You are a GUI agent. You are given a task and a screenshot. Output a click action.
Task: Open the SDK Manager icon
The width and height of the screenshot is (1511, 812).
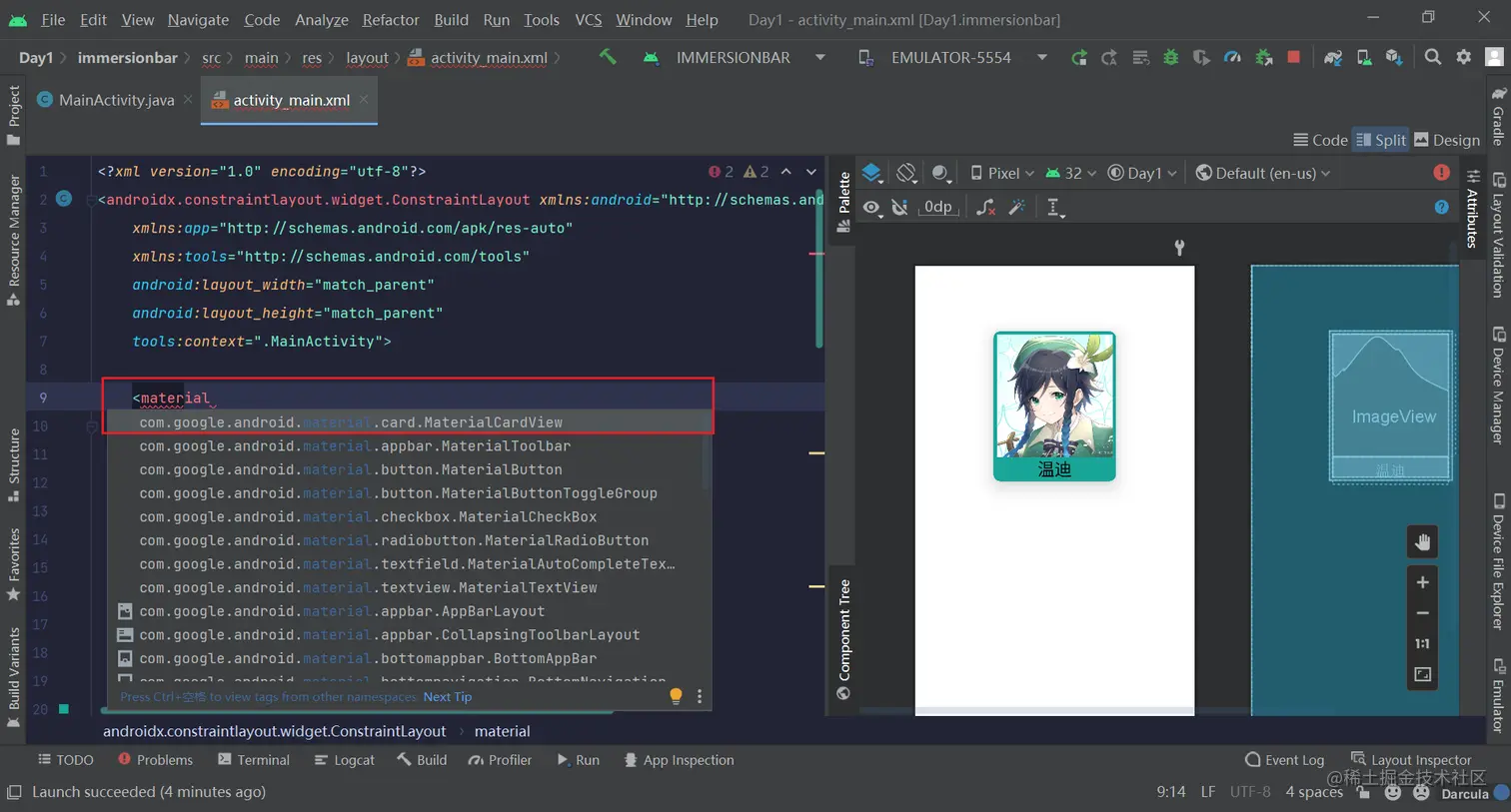point(1394,58)
